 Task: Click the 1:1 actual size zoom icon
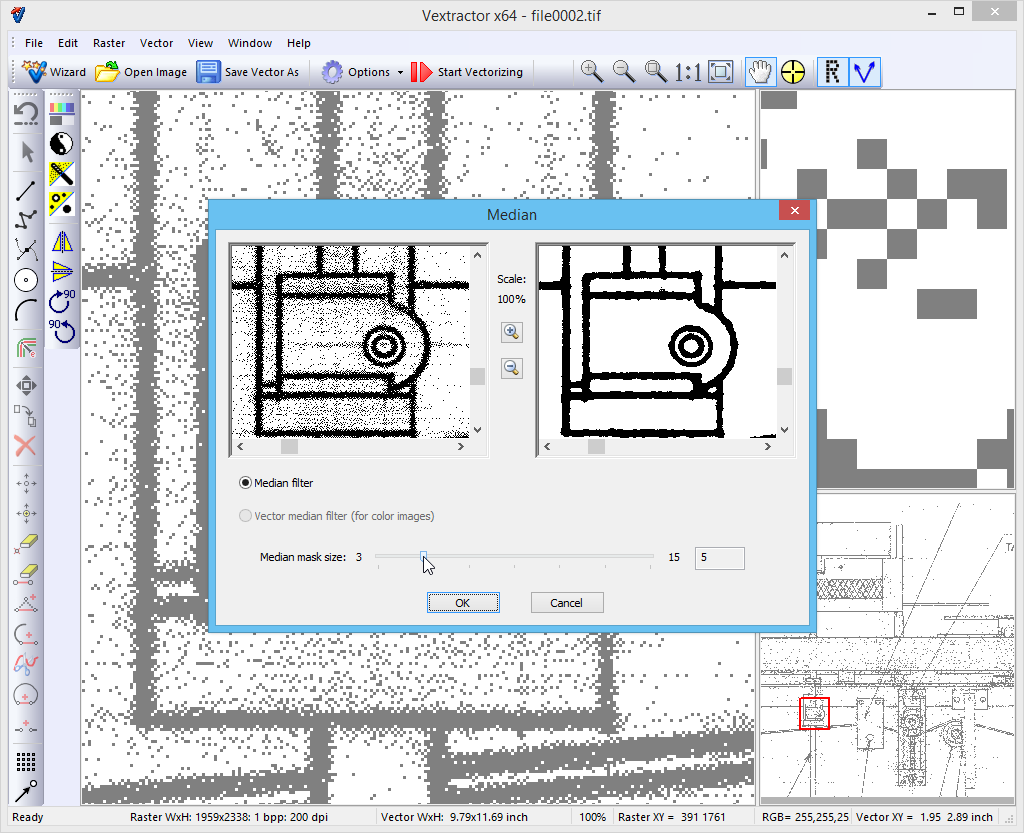(688, 72)
